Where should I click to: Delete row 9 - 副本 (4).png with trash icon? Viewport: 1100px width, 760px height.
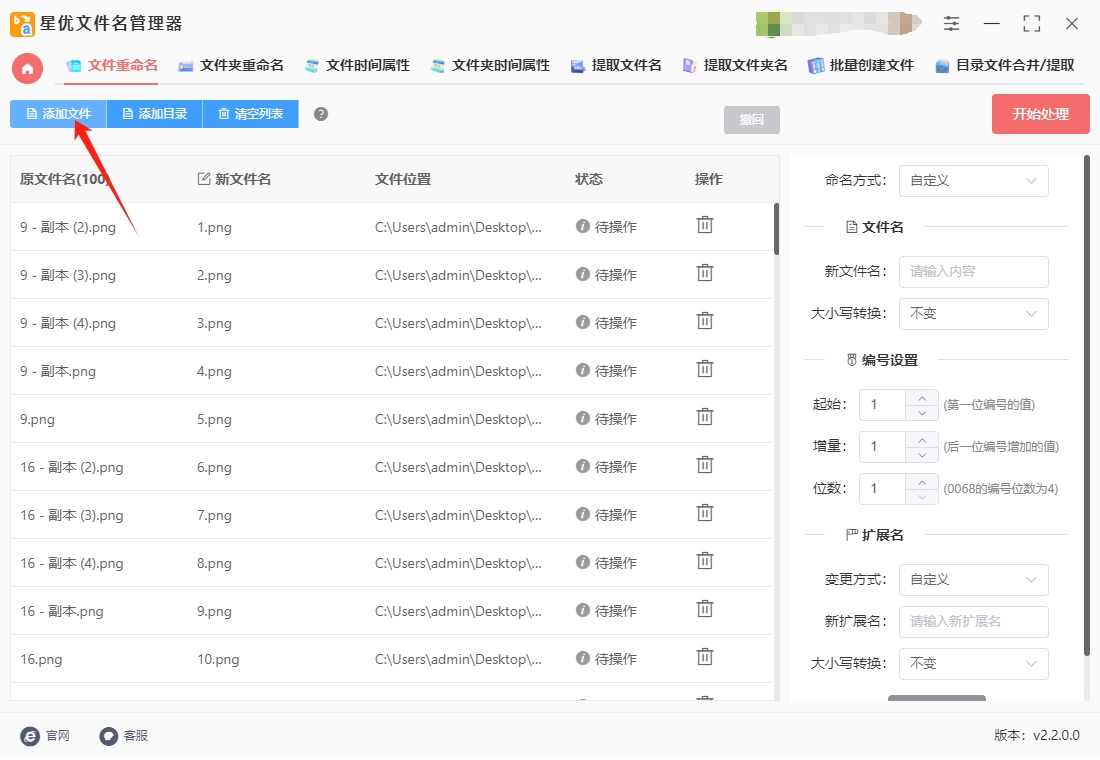704,321
